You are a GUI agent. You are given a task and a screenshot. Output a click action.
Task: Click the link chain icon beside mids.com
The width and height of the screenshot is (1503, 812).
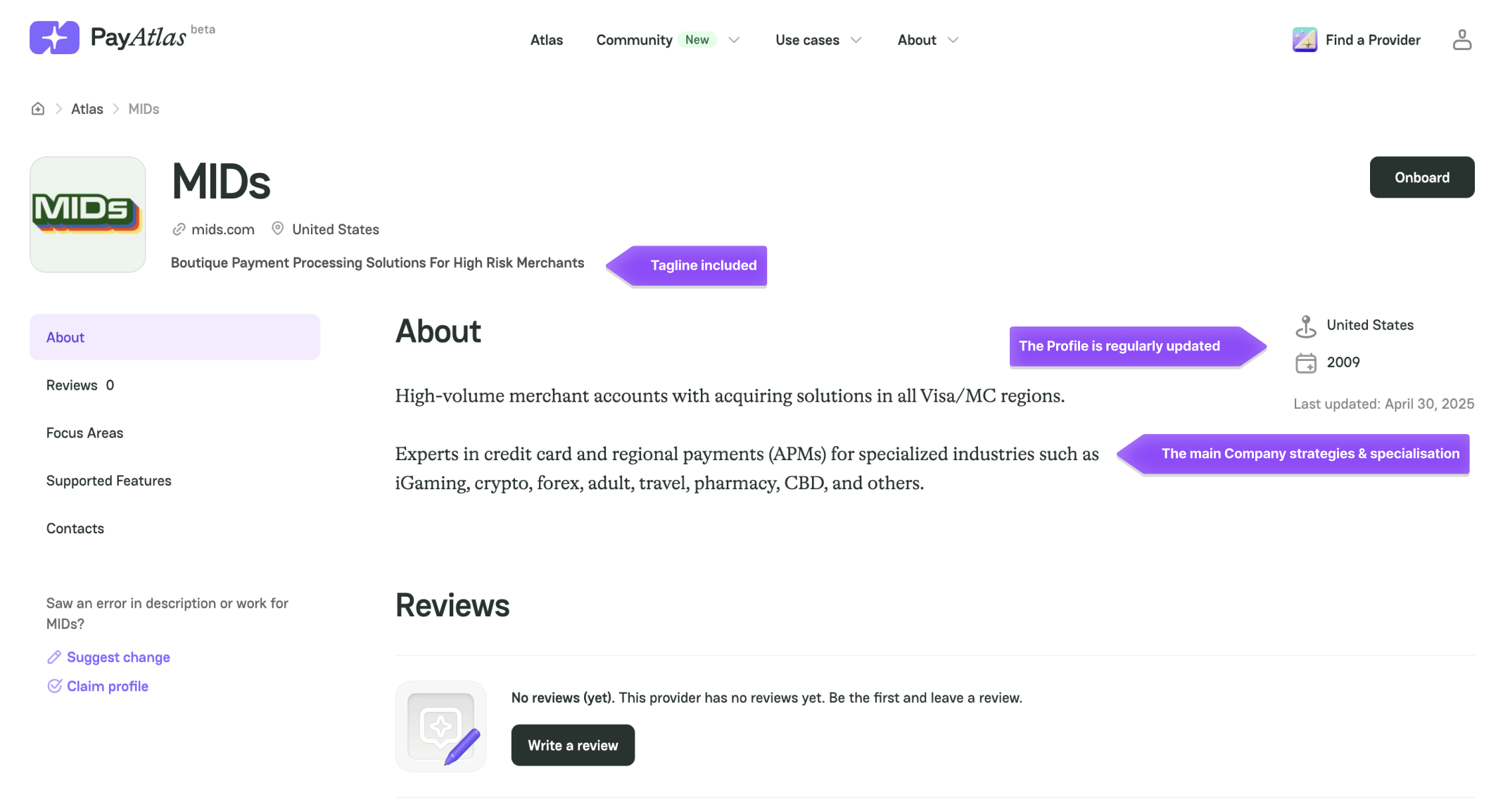(x=179, y=229)
